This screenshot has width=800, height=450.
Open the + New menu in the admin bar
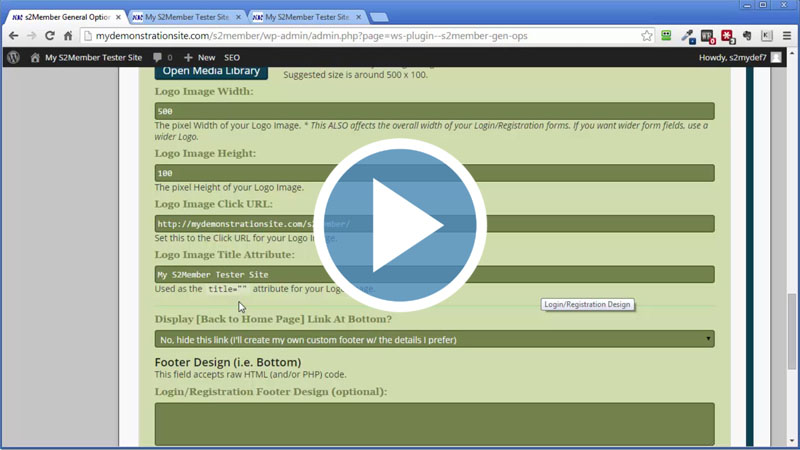(x=199, y=58)
